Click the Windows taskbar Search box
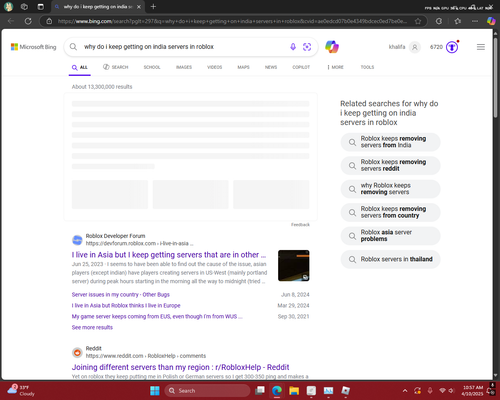Viewport: 500px width, 400px height. [x=207, y=390]
